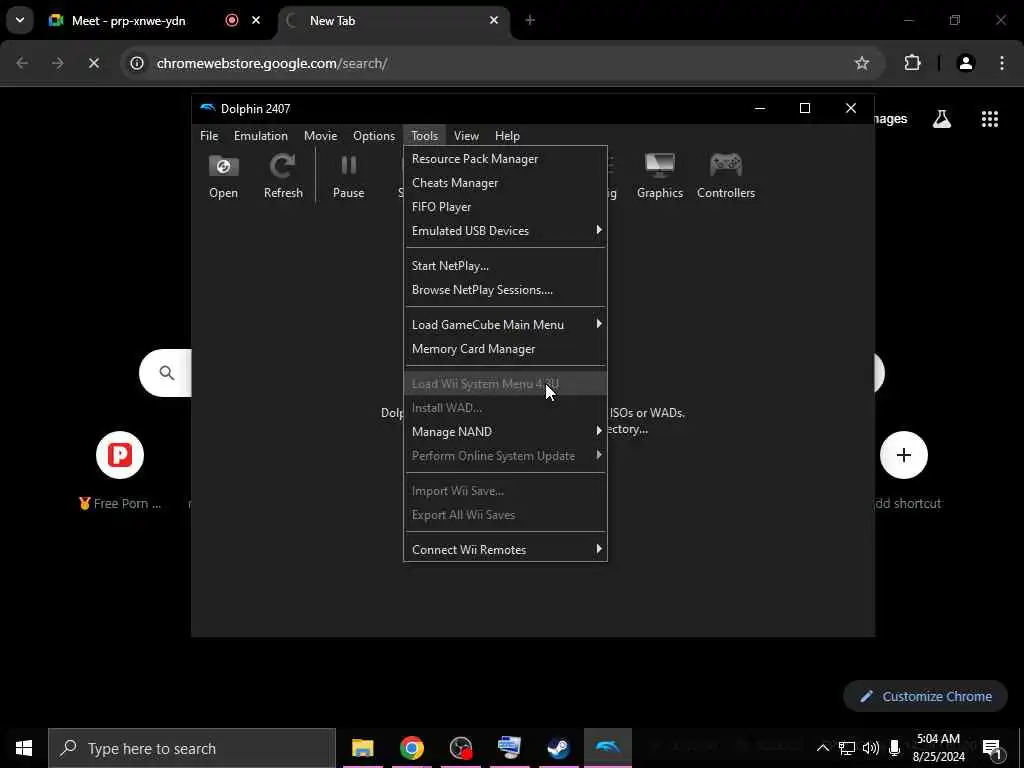Open Steam from taskbar
This screenshot has width=1024, height=768.
click(x=558, y=748)
